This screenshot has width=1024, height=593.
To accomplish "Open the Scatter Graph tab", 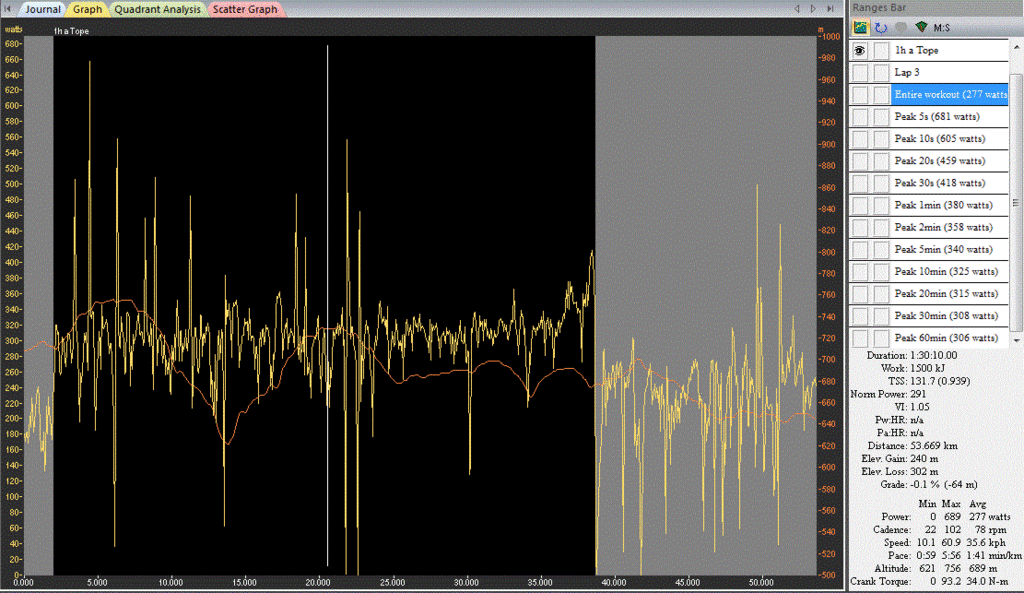I will (244, 9).
